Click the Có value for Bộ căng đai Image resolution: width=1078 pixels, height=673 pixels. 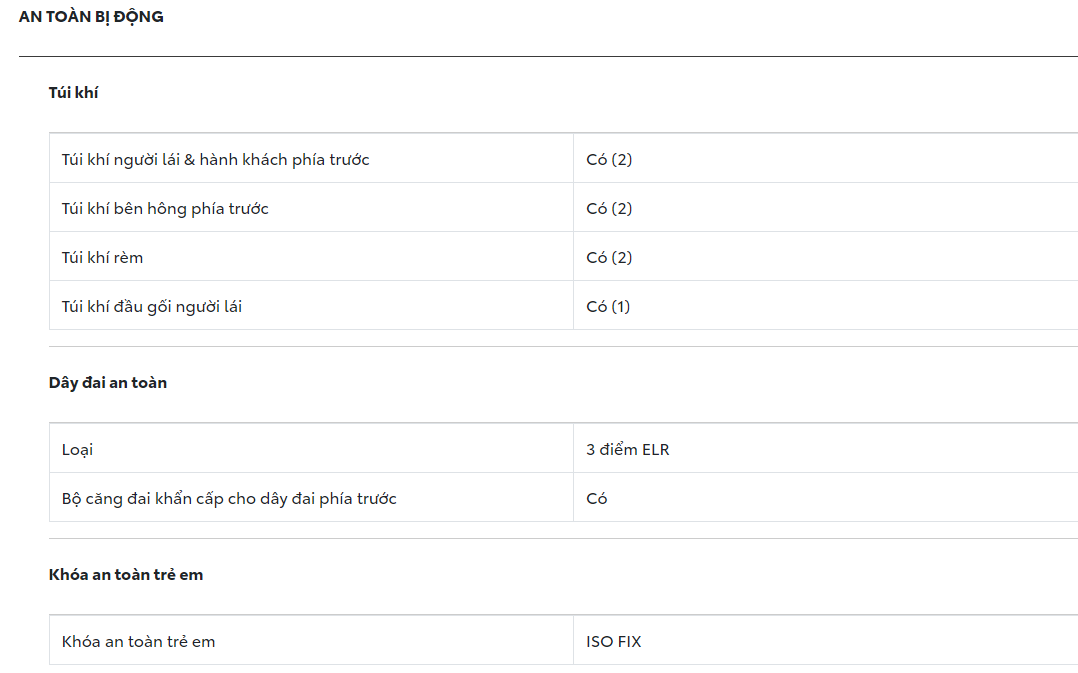(x=597, y=499)
